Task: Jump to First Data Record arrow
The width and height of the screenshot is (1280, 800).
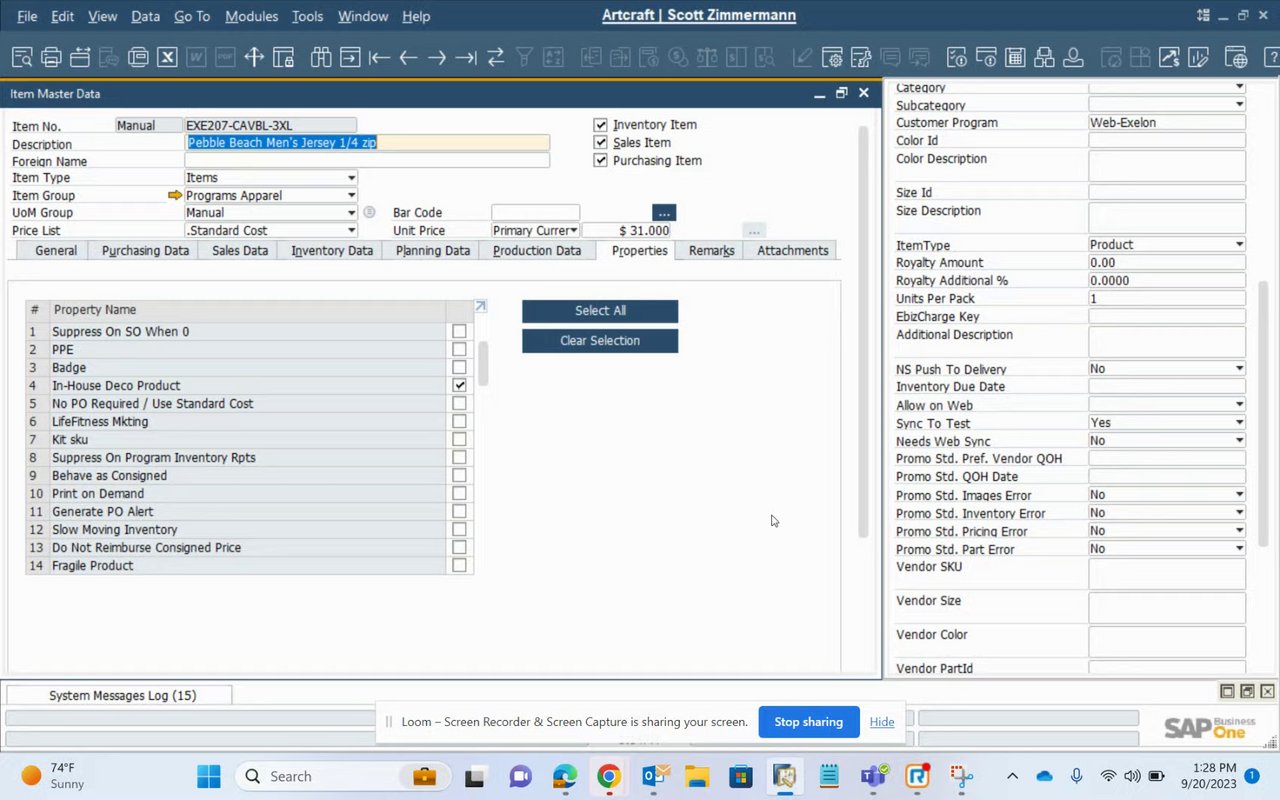Action: pyautogui.click(x=379, y=57)
